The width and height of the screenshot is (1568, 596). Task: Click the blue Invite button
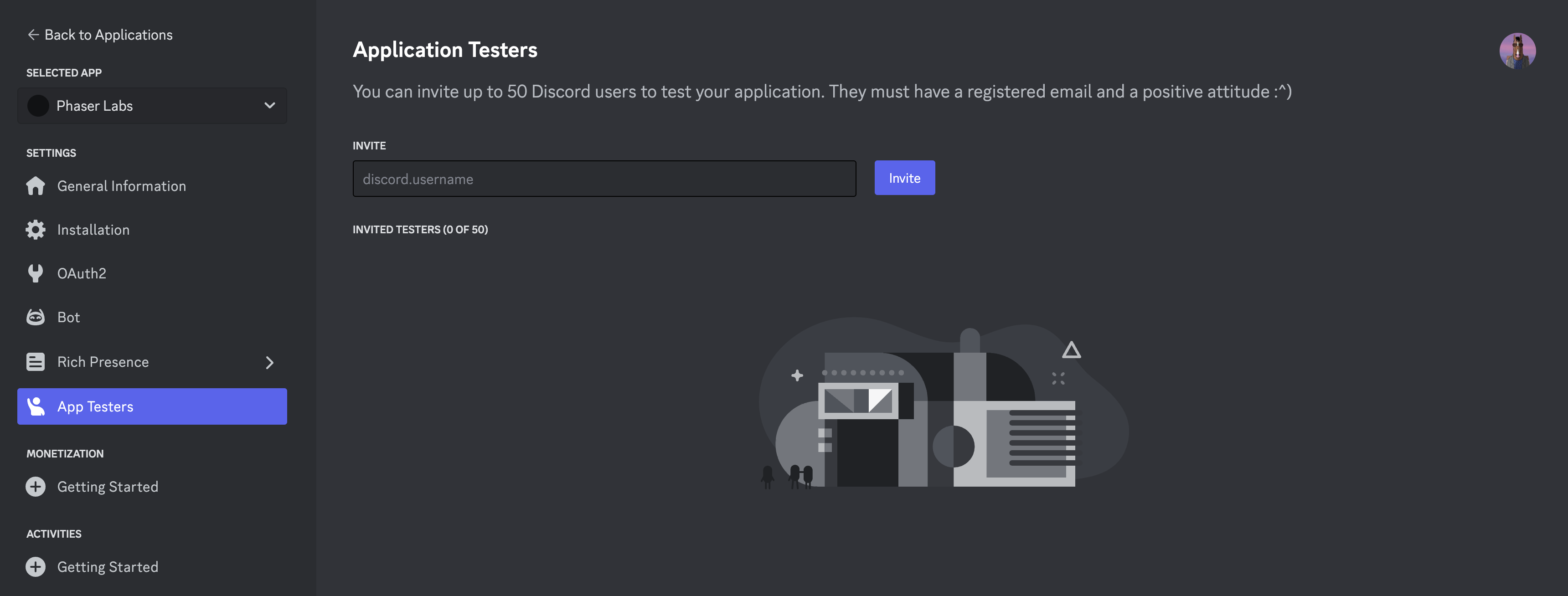[x=904, y=178]
